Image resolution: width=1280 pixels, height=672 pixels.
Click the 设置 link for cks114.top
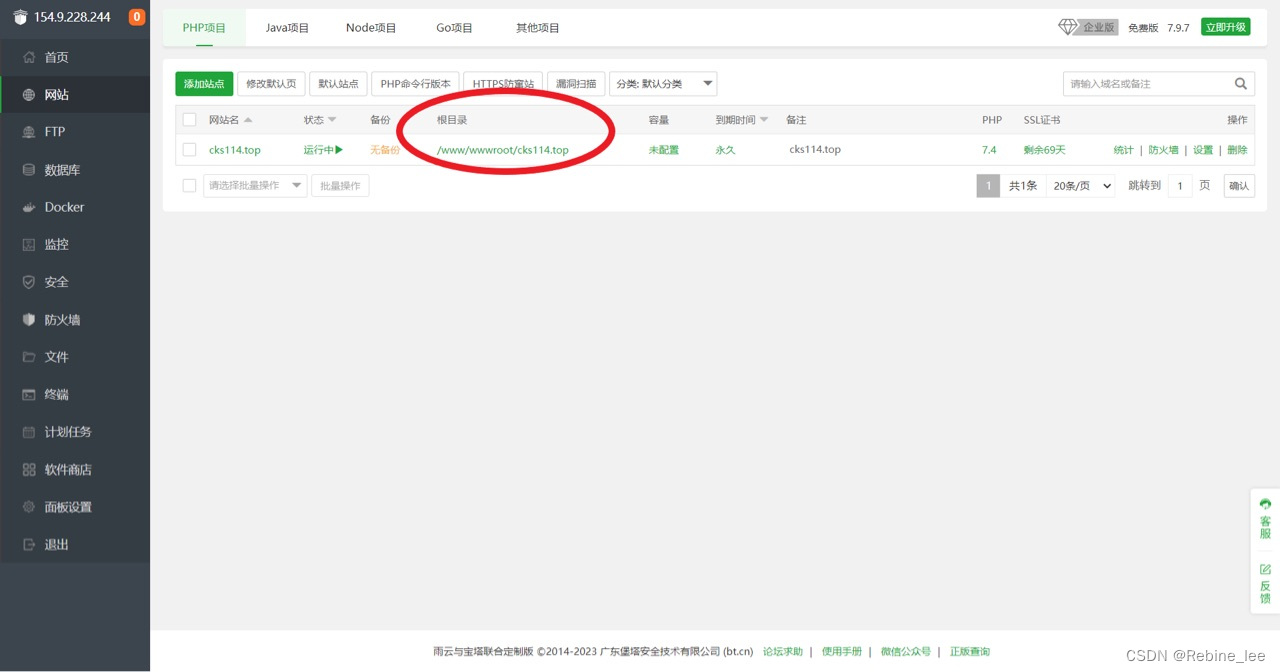1203,150
